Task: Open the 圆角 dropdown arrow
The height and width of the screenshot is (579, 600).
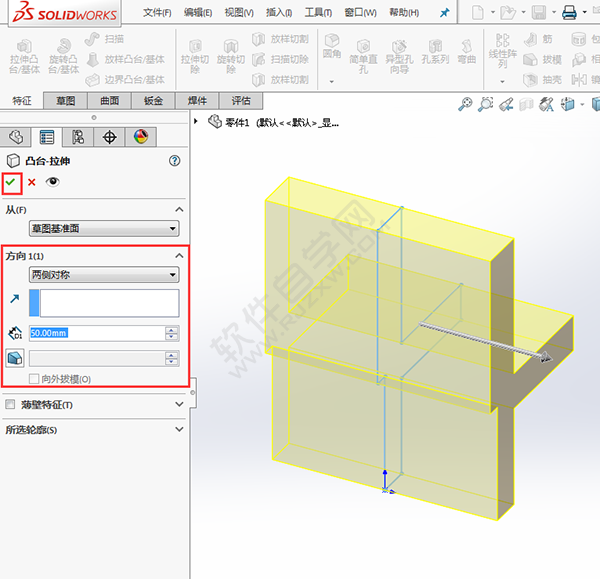Action: (332, 82)
